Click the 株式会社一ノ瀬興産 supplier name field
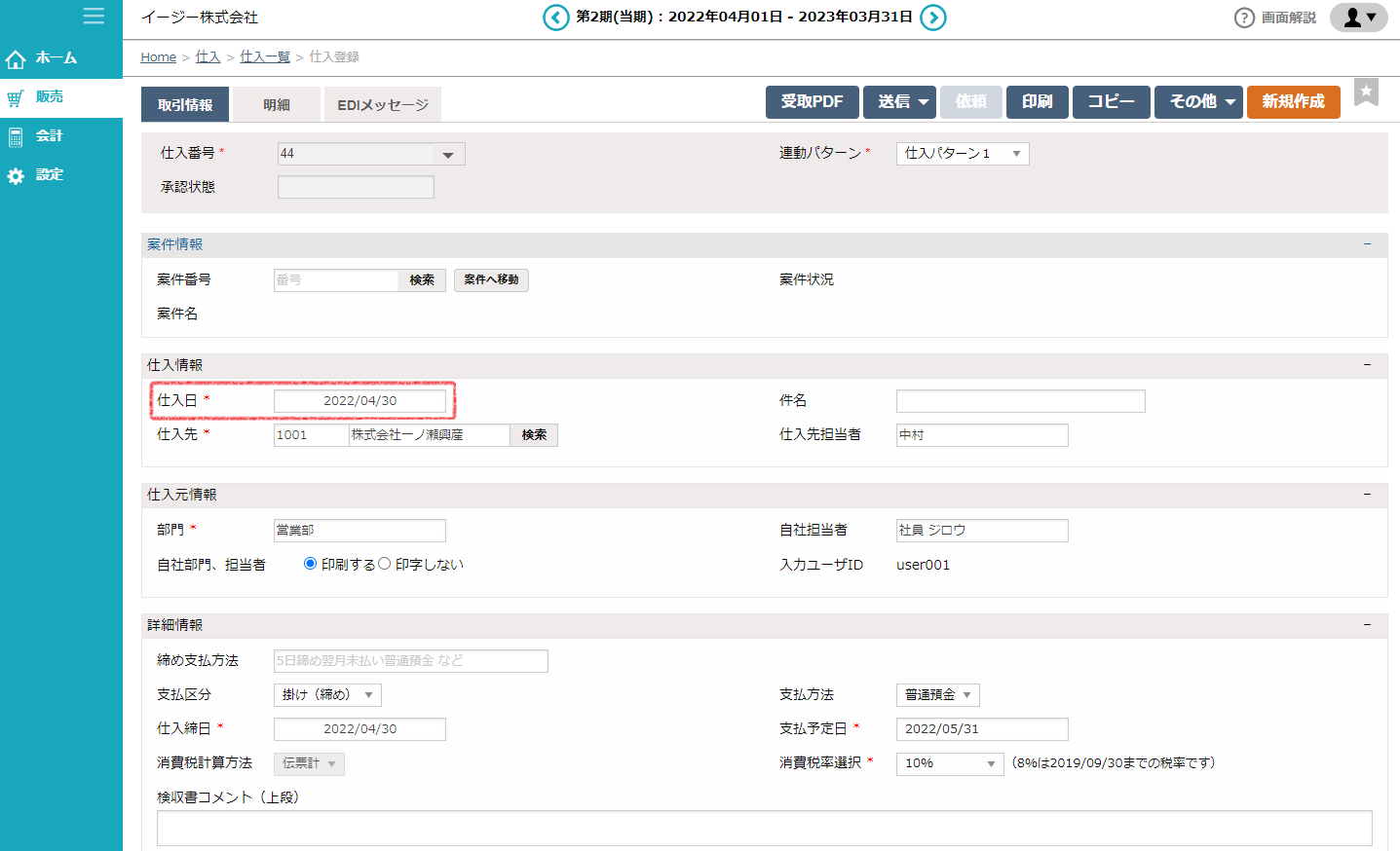This screenshot has height=851, width=1400. tap(429, 435)
